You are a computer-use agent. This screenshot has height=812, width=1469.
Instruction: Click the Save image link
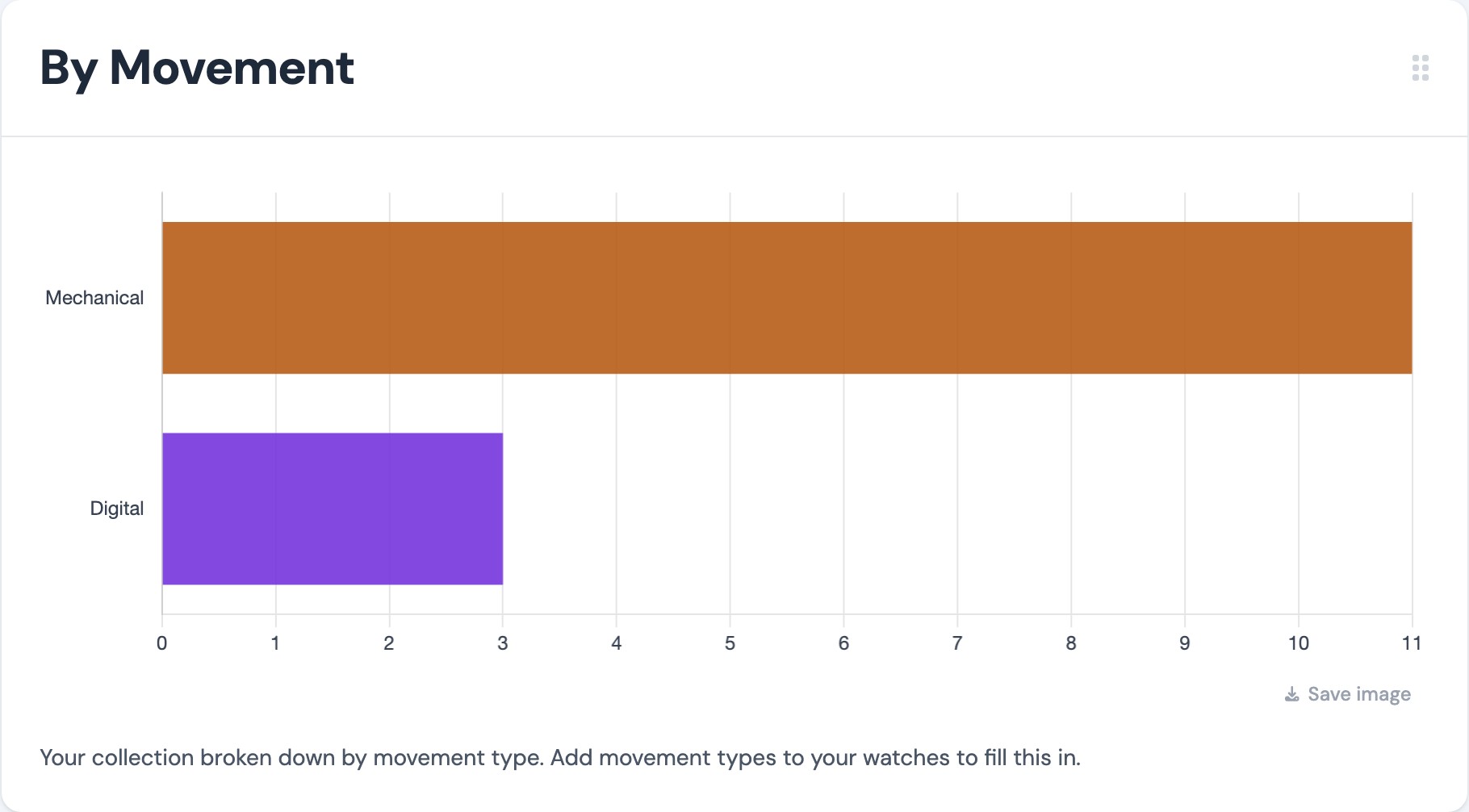(x=1348, y=694)
